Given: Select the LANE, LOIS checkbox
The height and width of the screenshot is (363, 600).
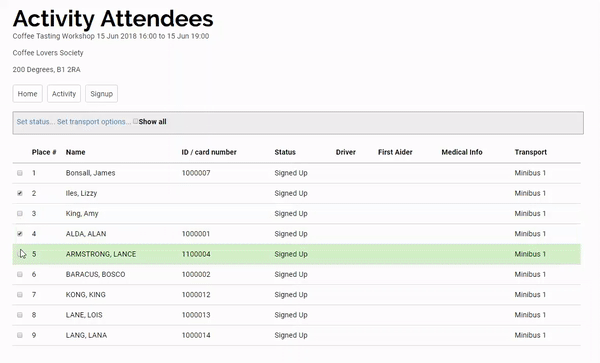Looking at the screenshot, I should click(20, 315).
